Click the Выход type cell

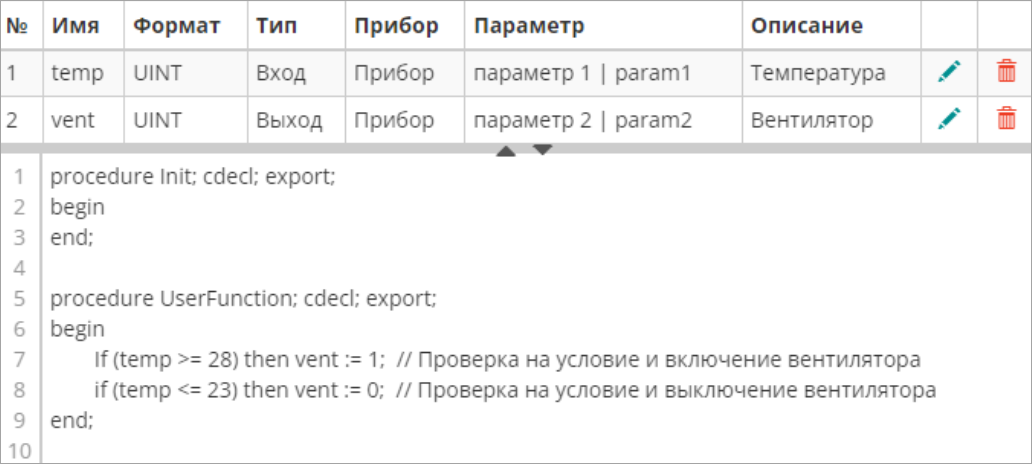(289, 121)
